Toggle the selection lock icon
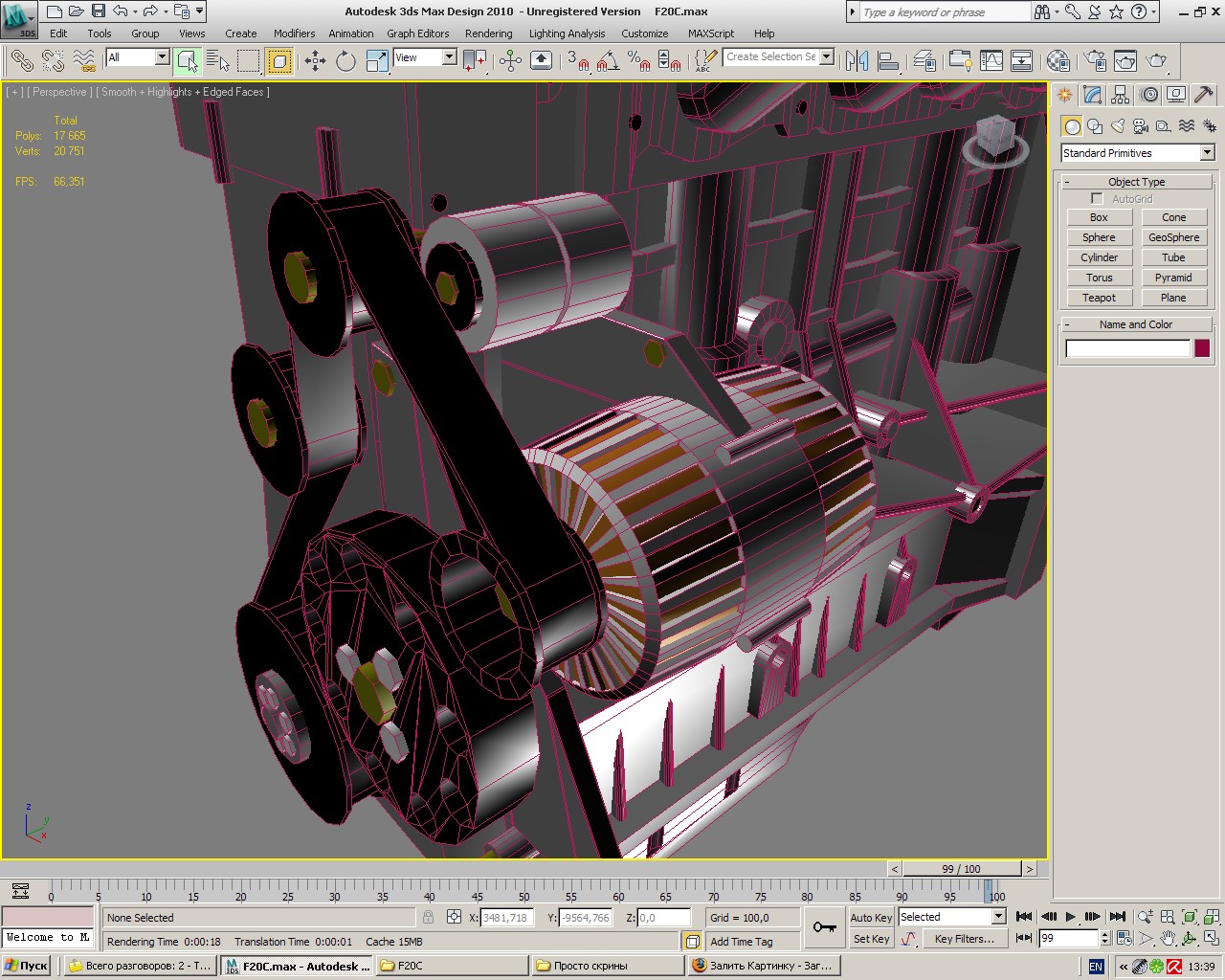Viewport: 1225px width, 980px height. click(428, 917)
